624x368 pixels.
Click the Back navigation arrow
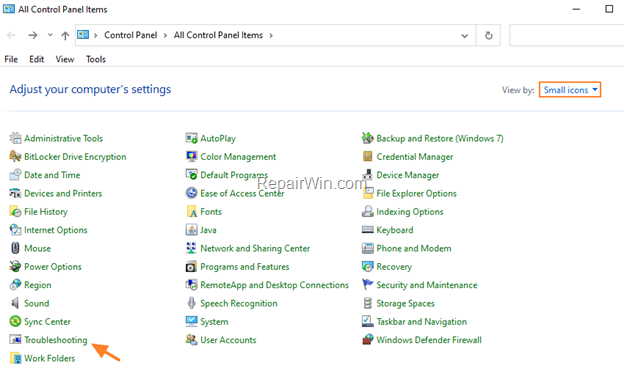pos(11,35)
